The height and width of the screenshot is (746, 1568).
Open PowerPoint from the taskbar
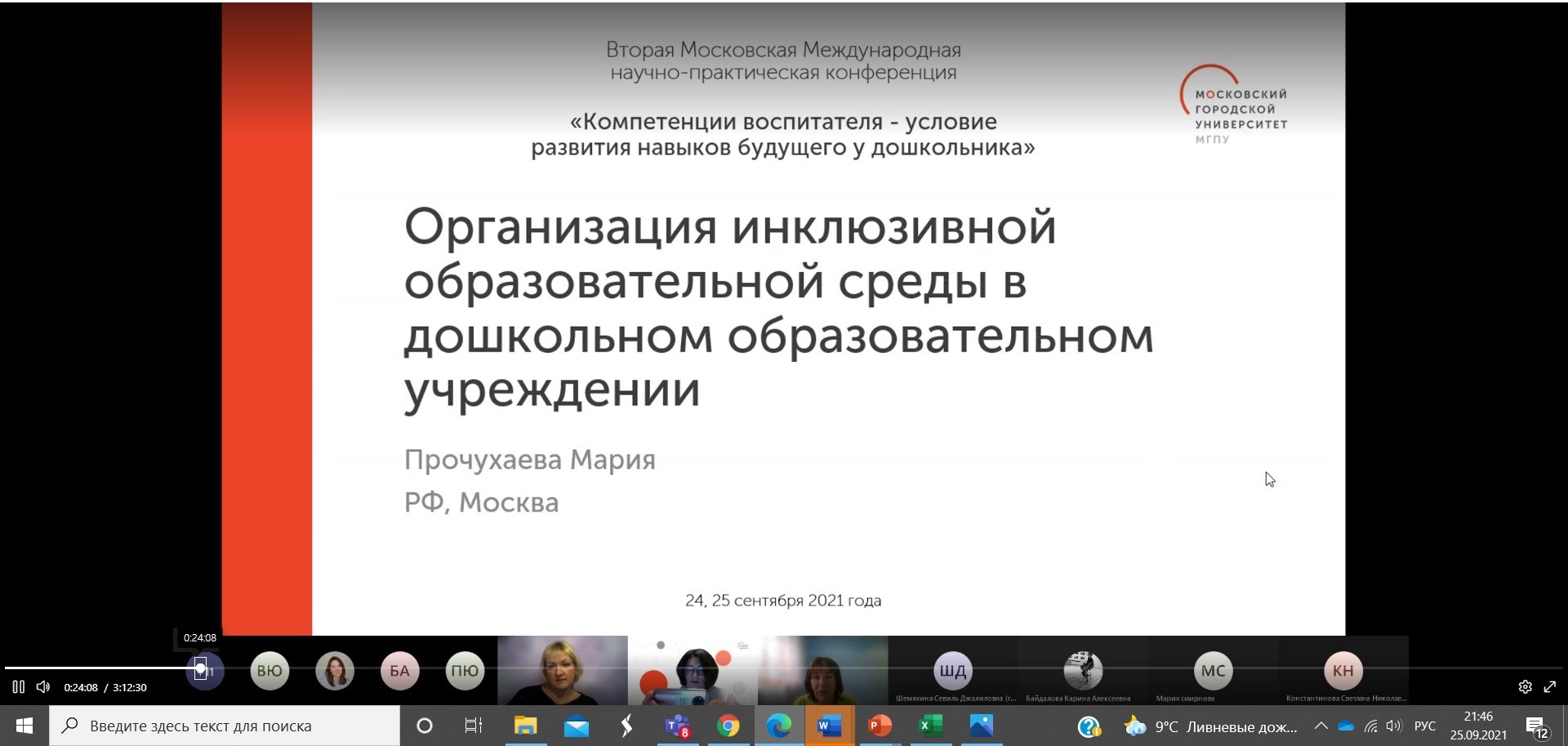[x=880, y=726]
